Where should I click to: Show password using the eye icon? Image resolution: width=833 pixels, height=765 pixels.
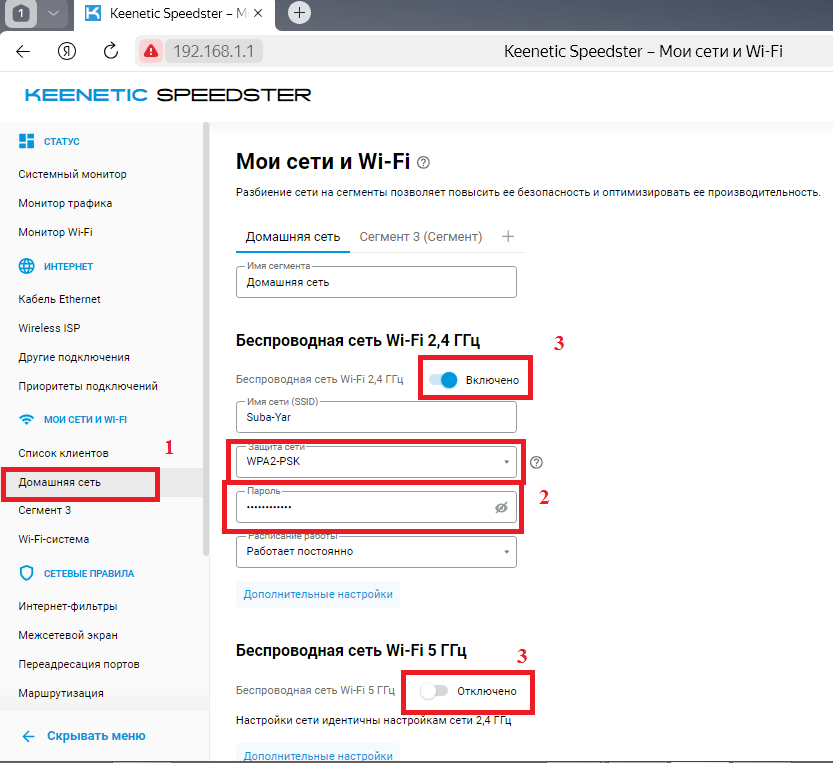[x=502, y=508]
